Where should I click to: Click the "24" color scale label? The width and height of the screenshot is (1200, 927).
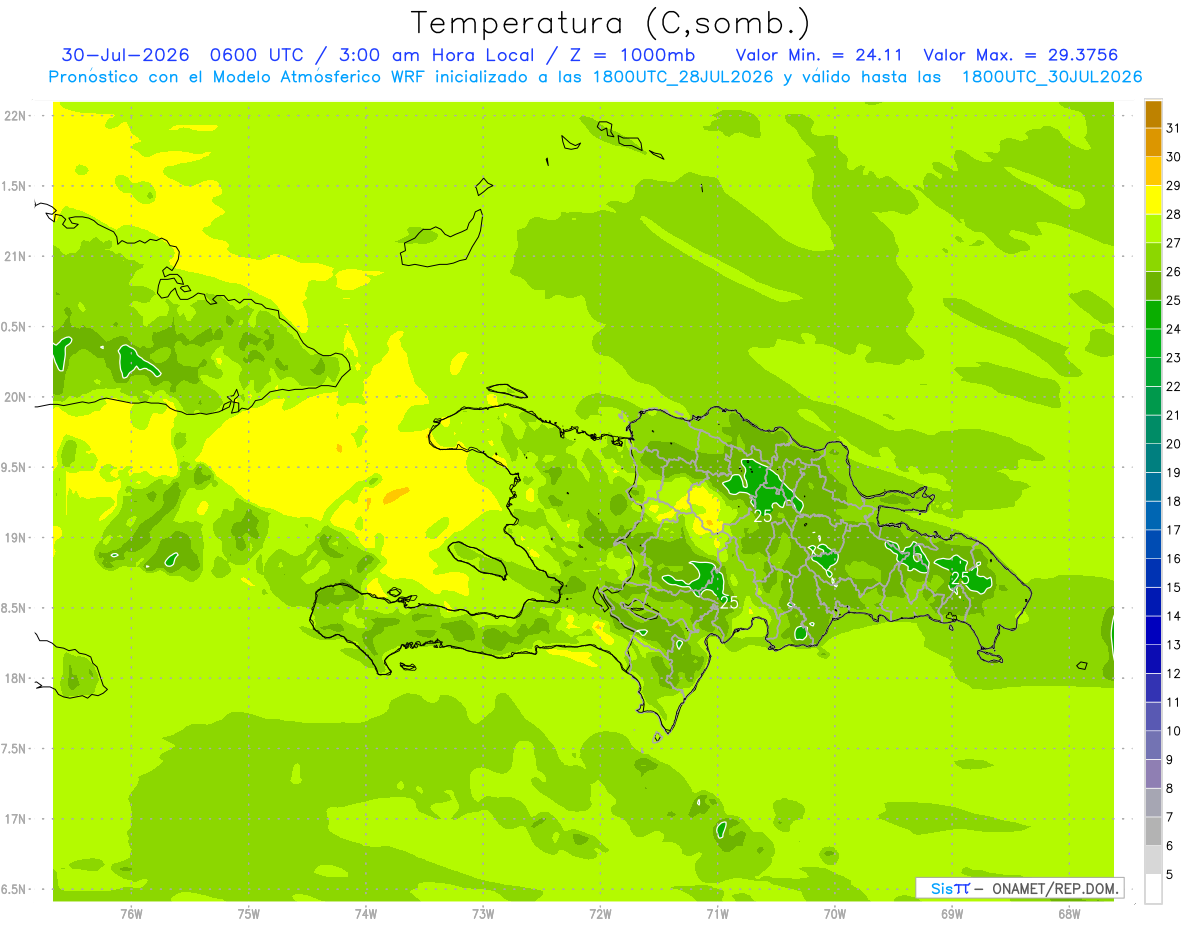pyautogui.click(x=1174, y=329)
